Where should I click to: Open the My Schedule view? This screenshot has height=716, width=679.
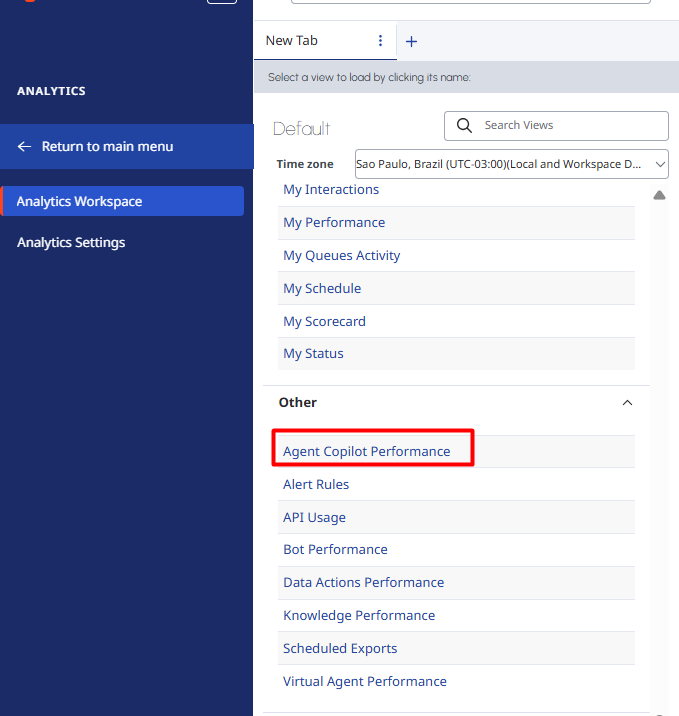[322, 289]
